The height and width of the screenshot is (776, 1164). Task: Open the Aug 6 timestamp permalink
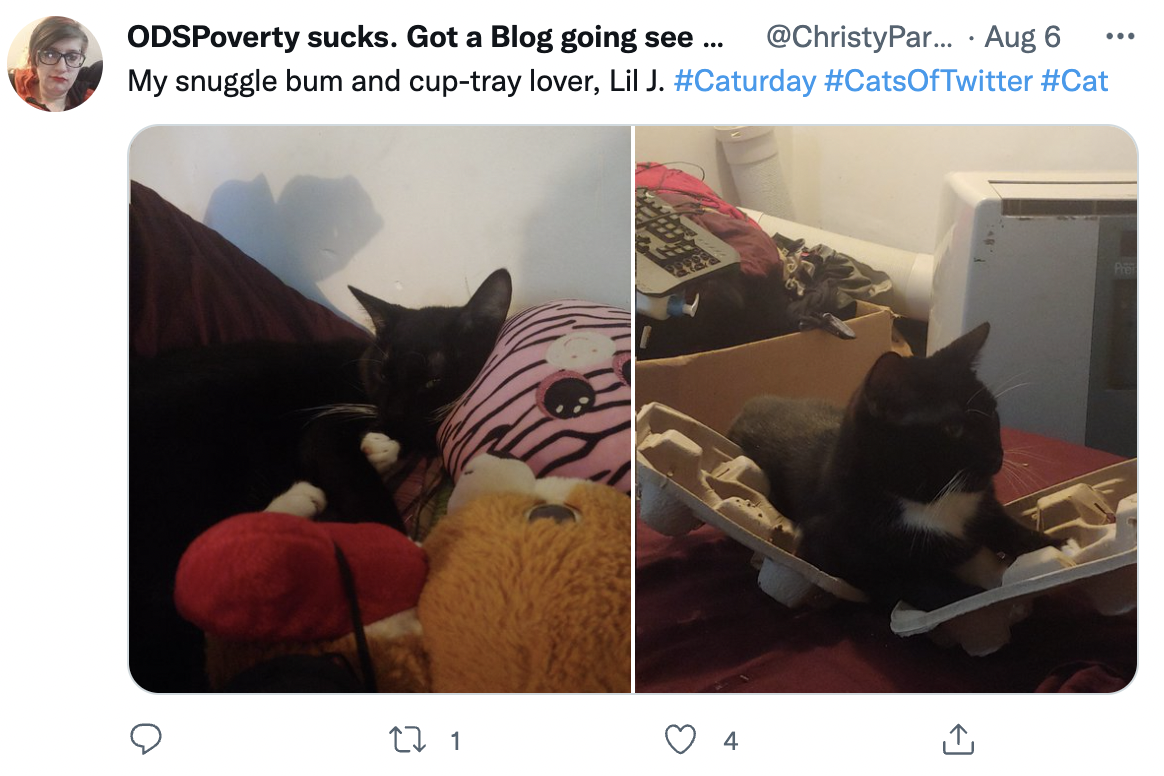click(x=1022, y=37)
